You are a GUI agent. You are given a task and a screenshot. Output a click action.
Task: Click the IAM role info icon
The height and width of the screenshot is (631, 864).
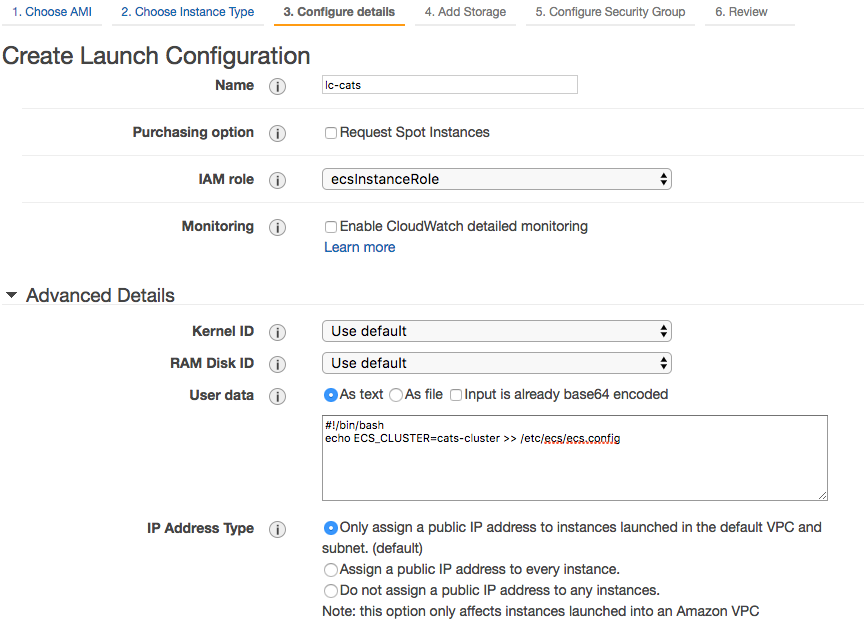pyautogui.click(x=278, y=180)
